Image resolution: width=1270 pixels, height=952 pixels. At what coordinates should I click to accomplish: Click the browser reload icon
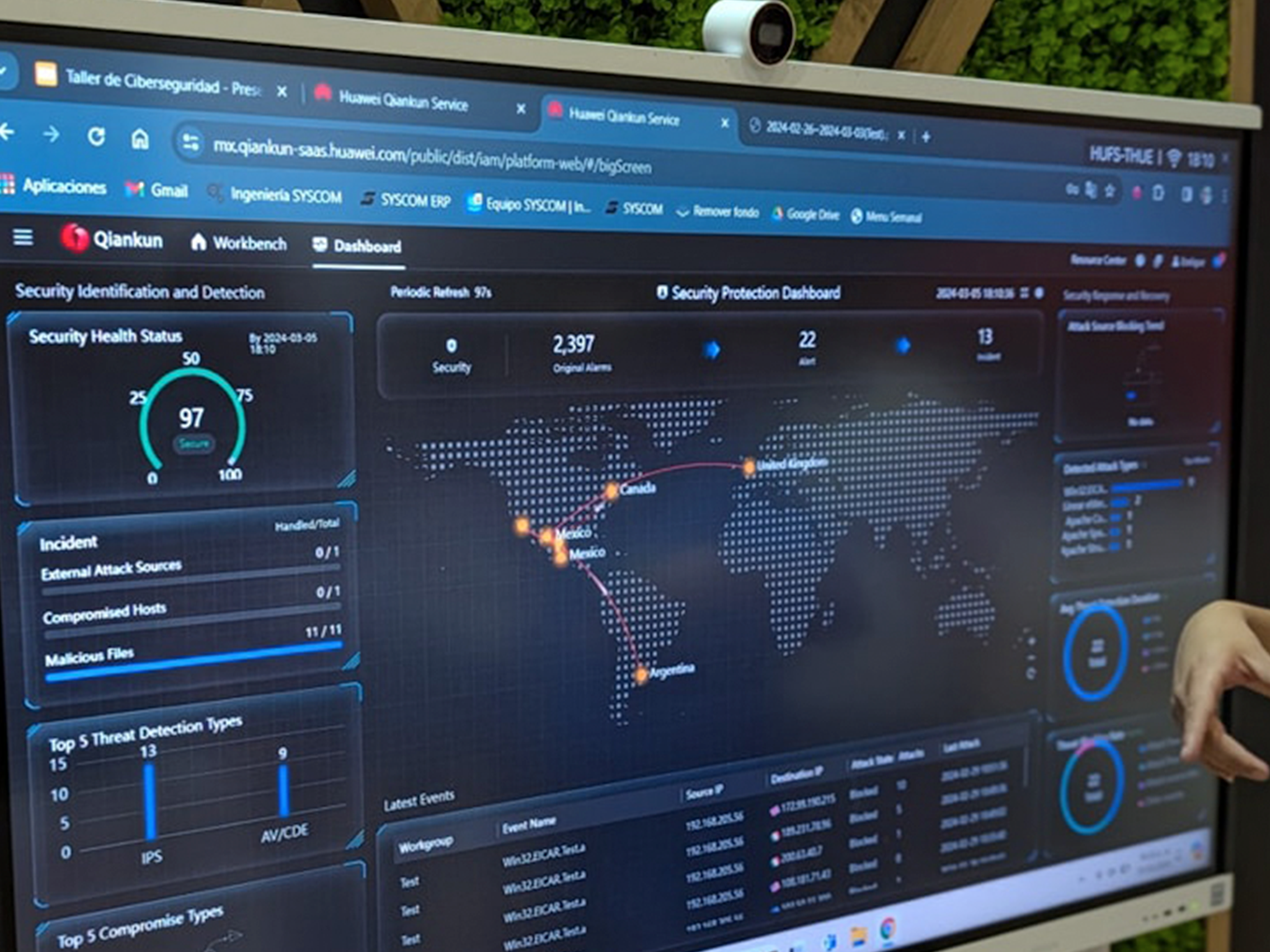click(x=96, y=136)
